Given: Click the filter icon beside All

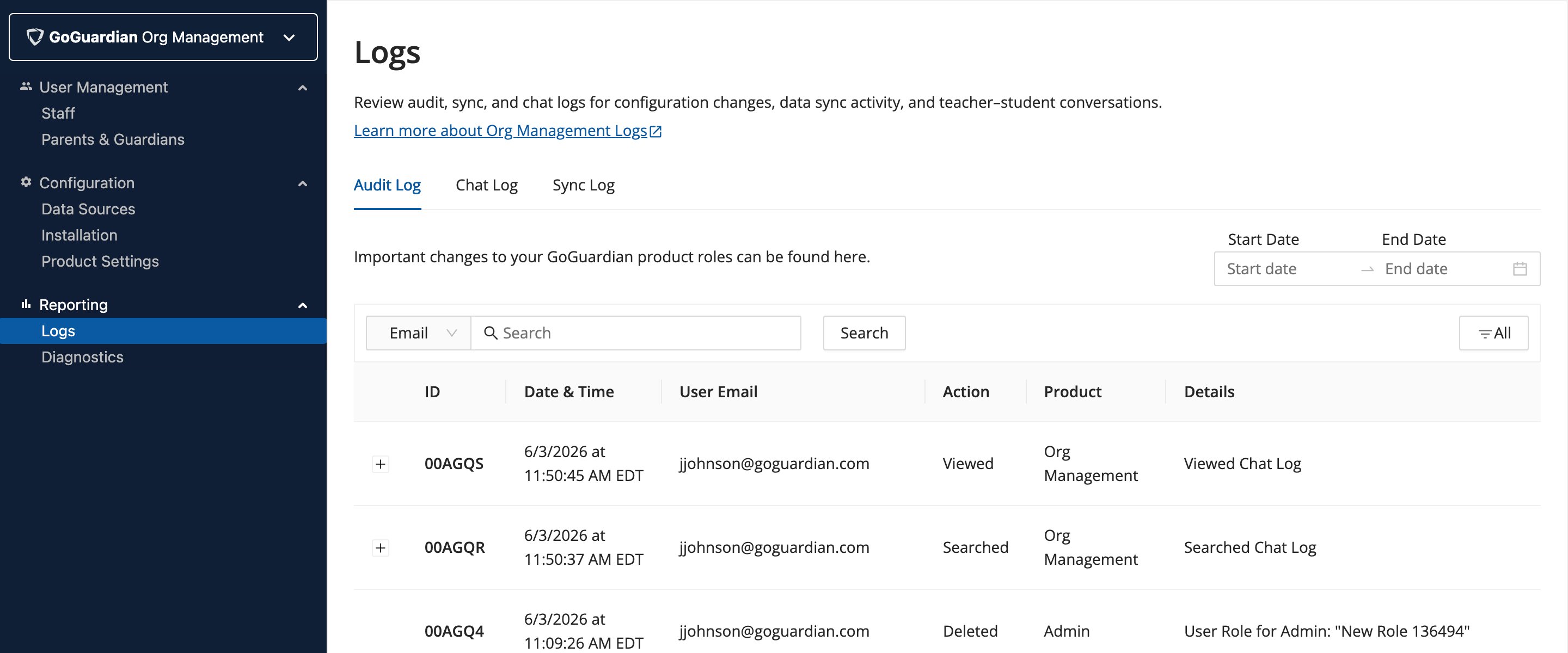Looking at the screenshot, I should [x=1485, y=334].
